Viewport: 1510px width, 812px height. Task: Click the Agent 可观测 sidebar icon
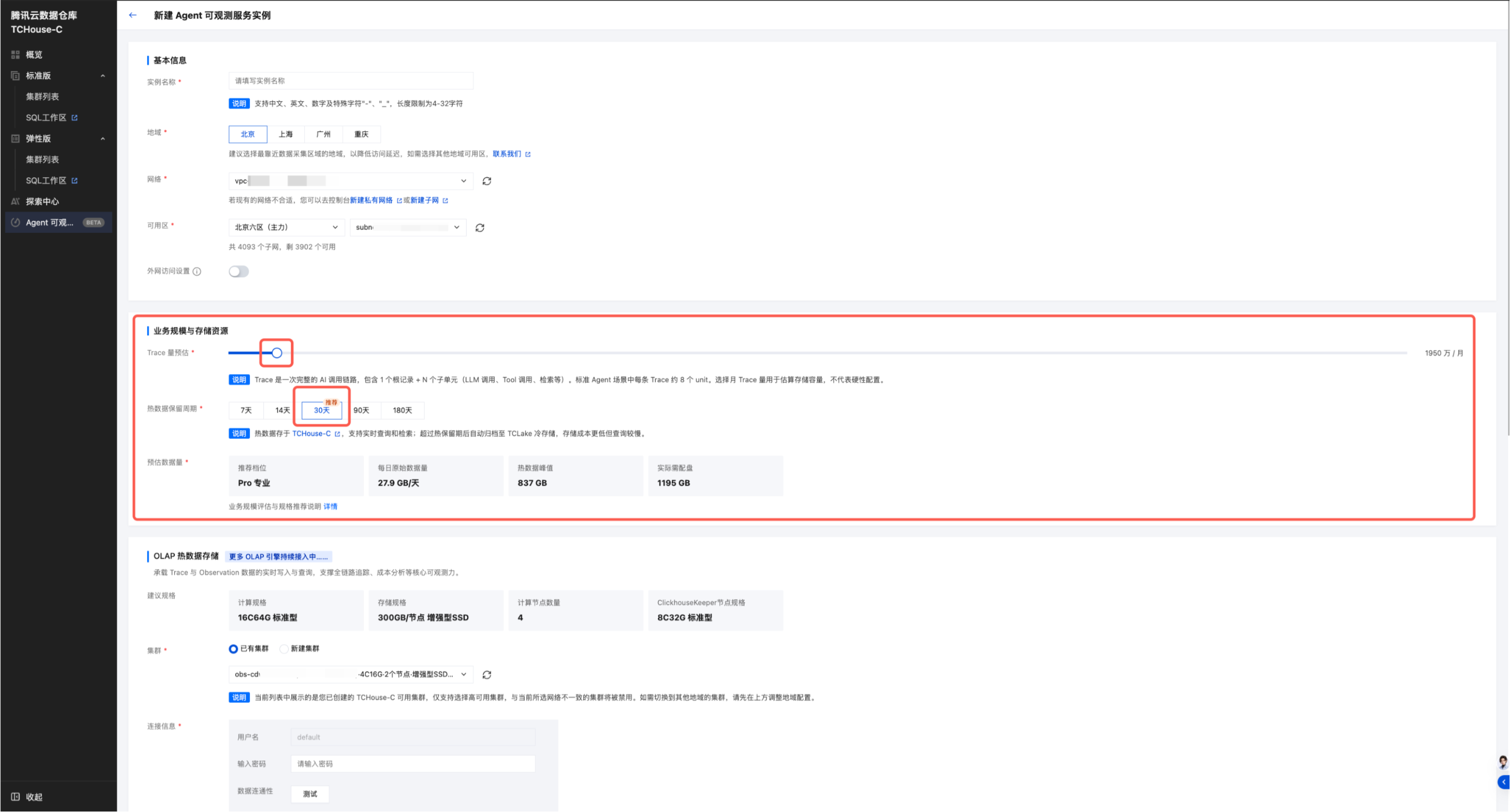[15, 222]
